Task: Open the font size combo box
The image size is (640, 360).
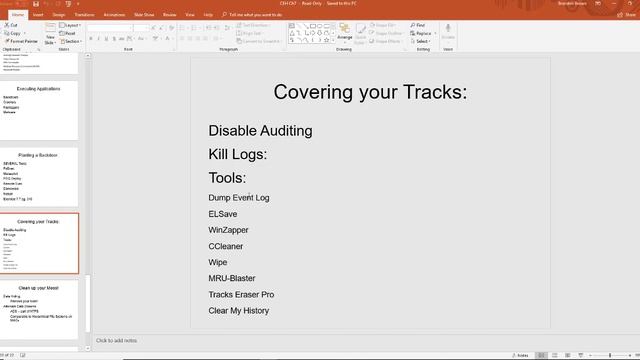Action: click(x=141, y=28)
